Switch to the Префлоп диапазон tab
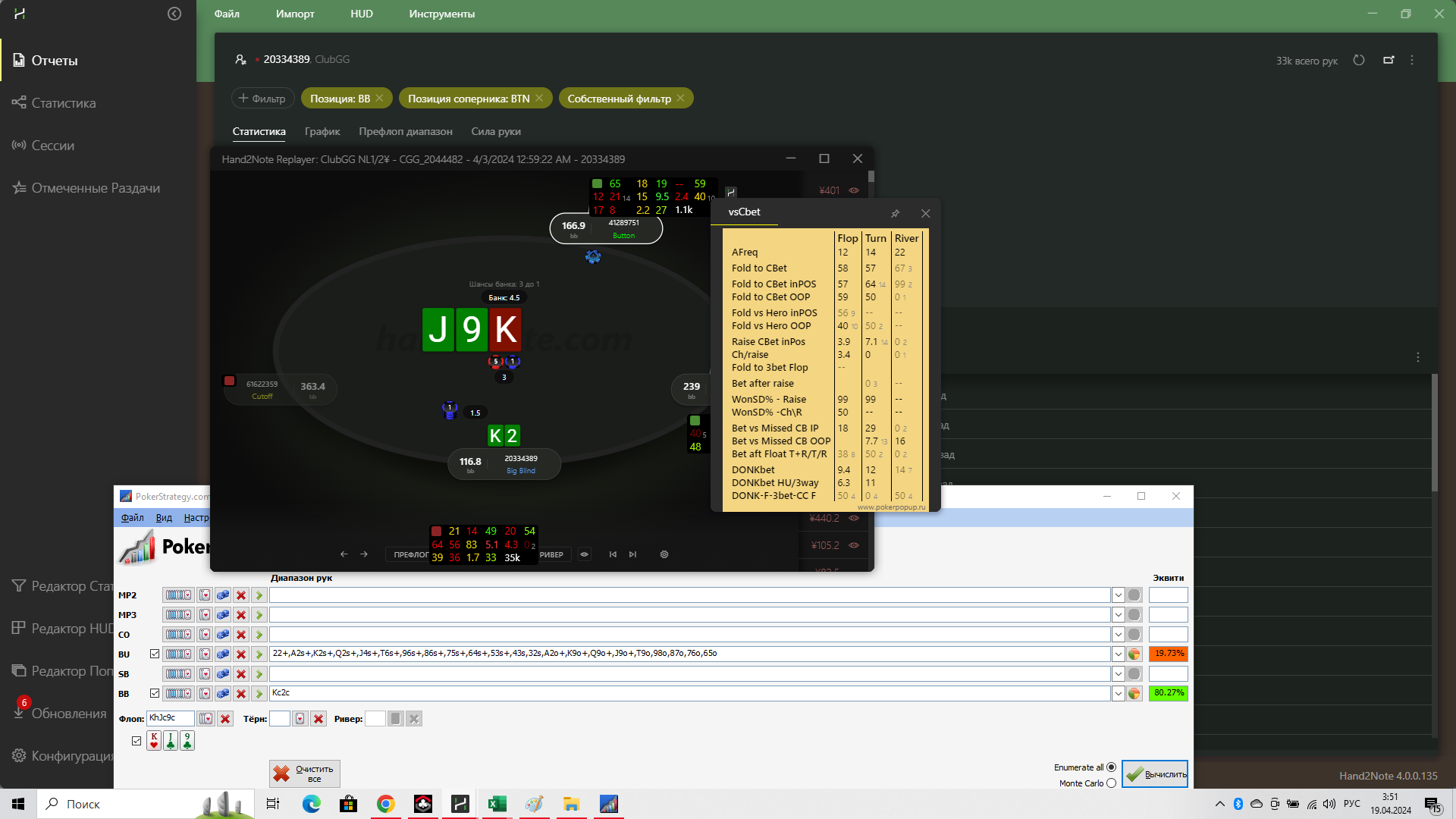Image resolution: width=1456 pixels, height=819 pixels. tap(406, 131)
